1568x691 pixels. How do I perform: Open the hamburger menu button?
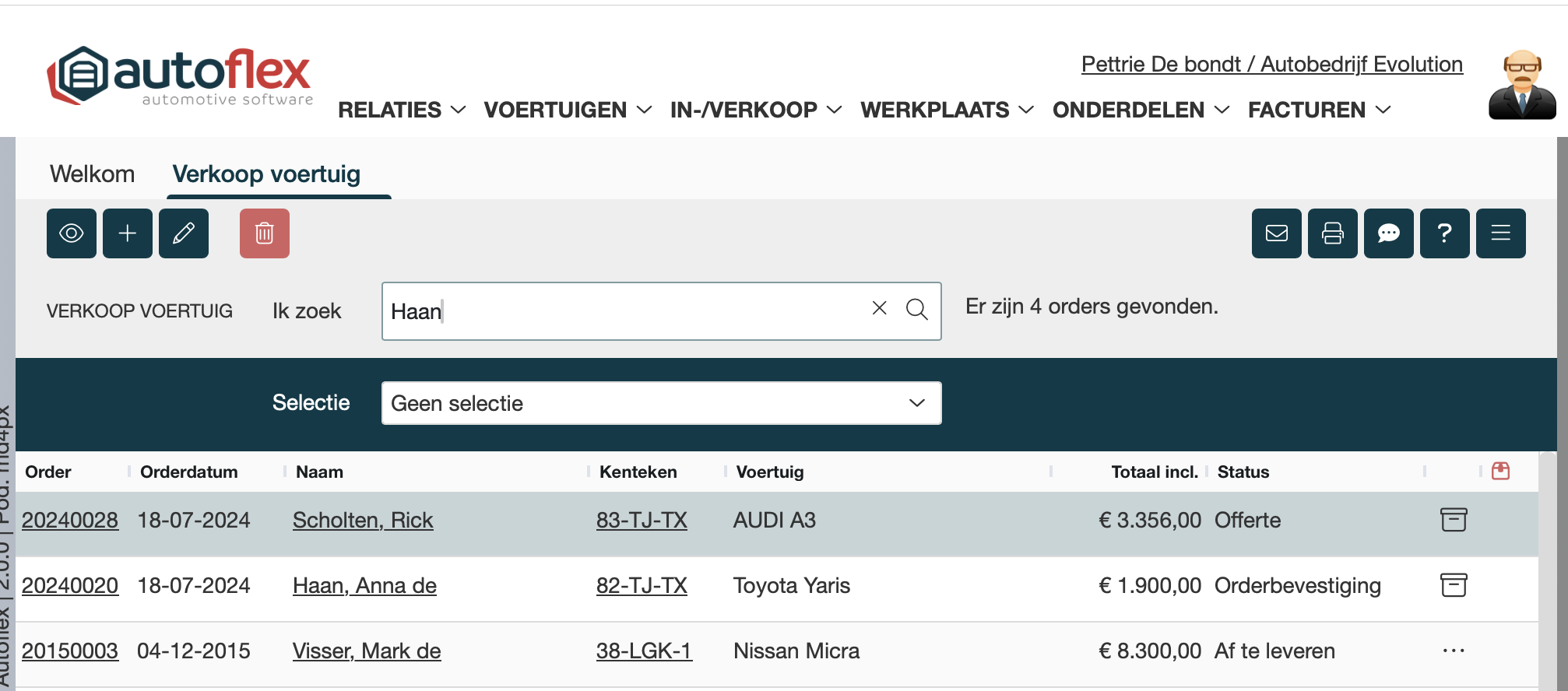click(1501, 233)
